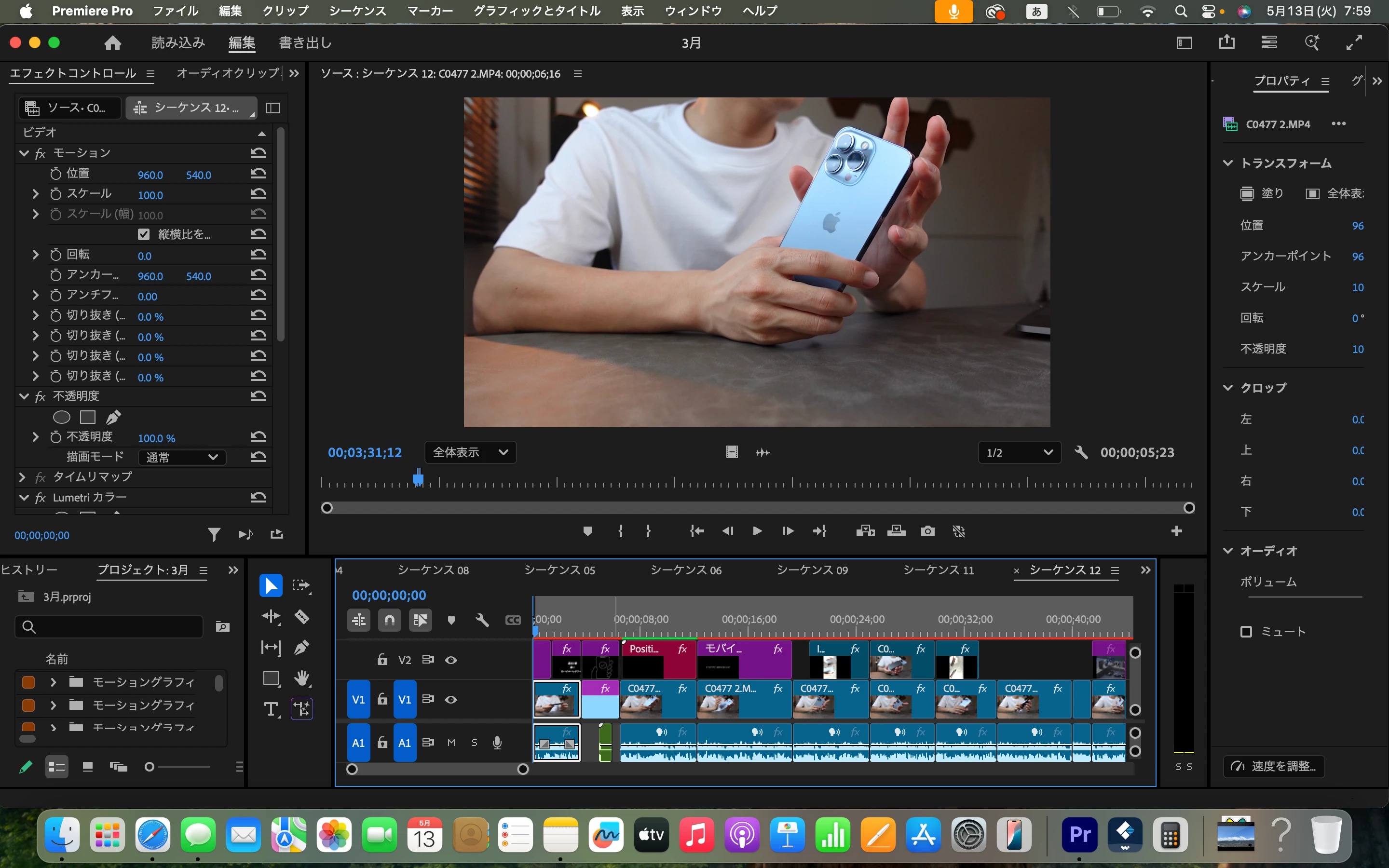1389x868 pixels.
Task: Expand the タイムリマップ effect section
Action: coord(22,477)
